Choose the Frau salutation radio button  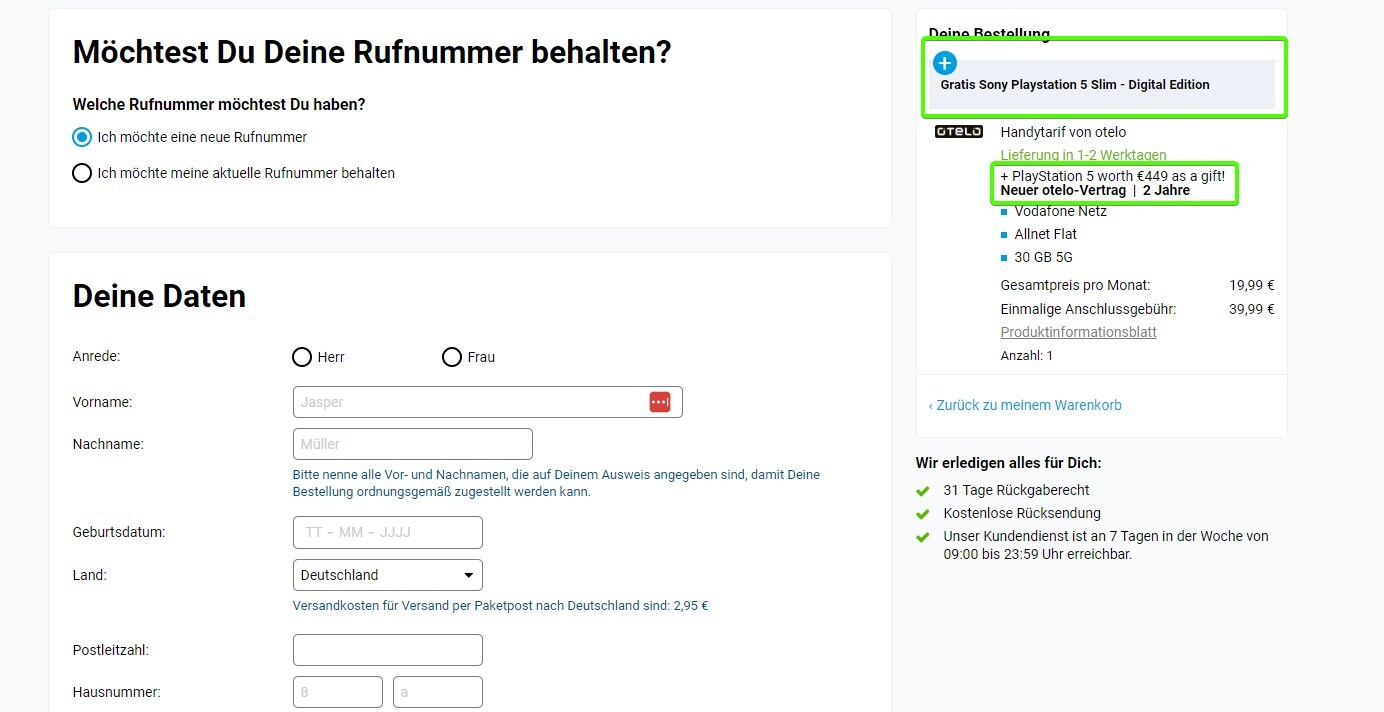[x=452, y=357]
